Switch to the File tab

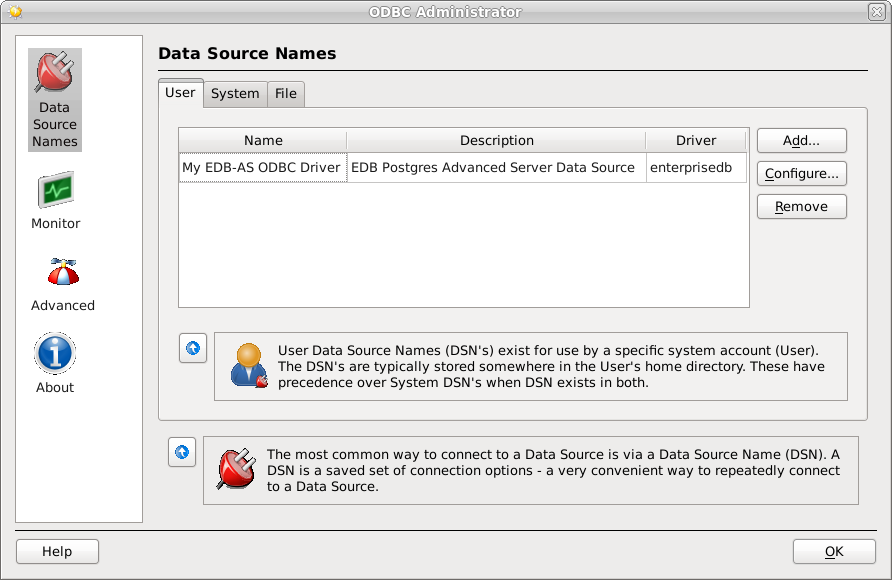[x=286, y=94]
